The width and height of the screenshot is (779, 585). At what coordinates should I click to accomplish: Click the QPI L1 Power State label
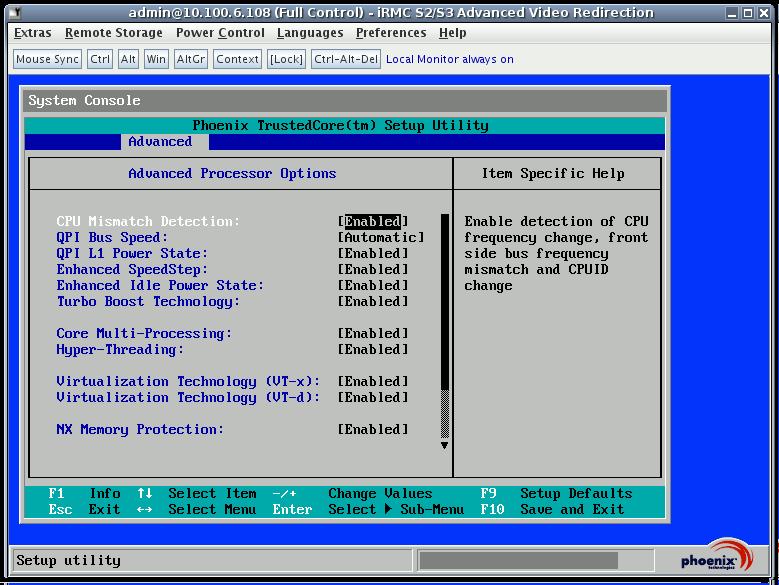pos(132,253)
